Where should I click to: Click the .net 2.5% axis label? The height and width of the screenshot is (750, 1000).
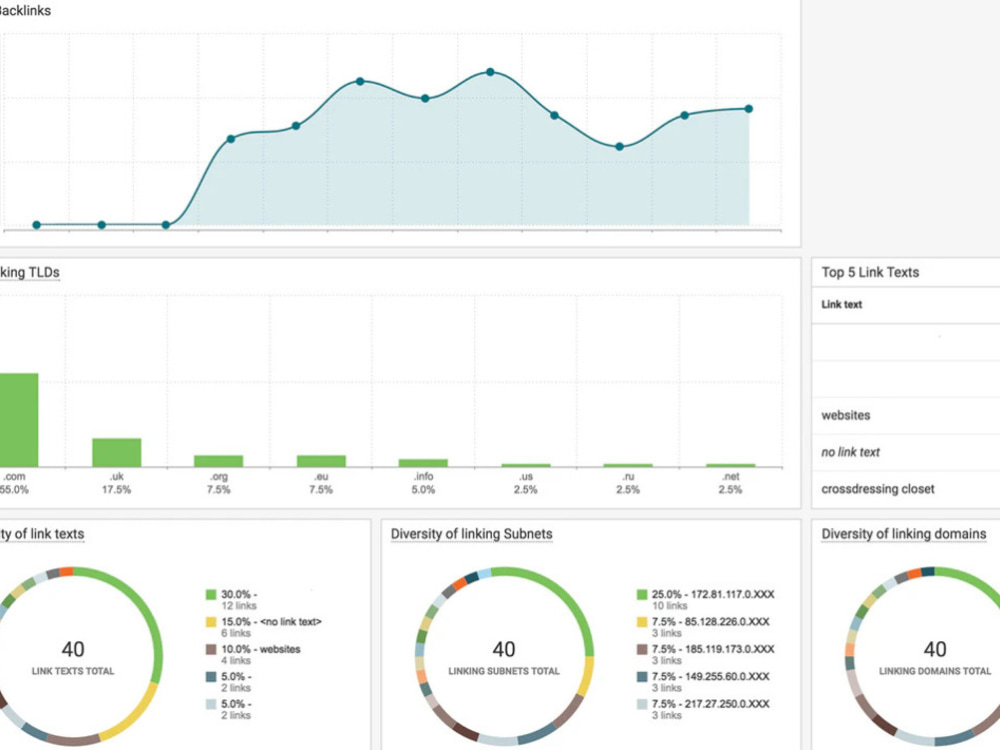(730, 483)
